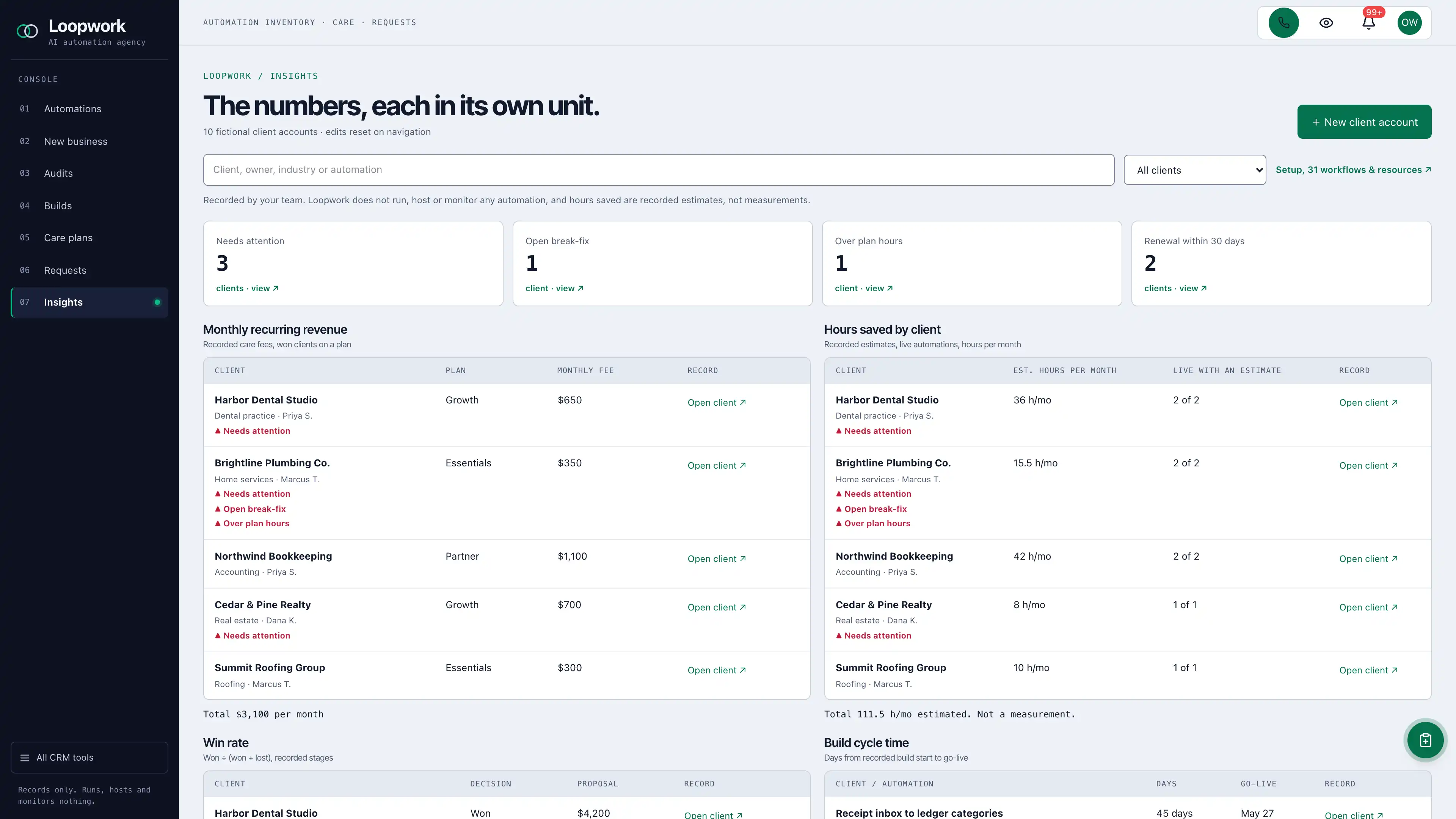The image size is (1456, 819).
Task: Click the floating clipboard button
Action: coord(1426,740)
